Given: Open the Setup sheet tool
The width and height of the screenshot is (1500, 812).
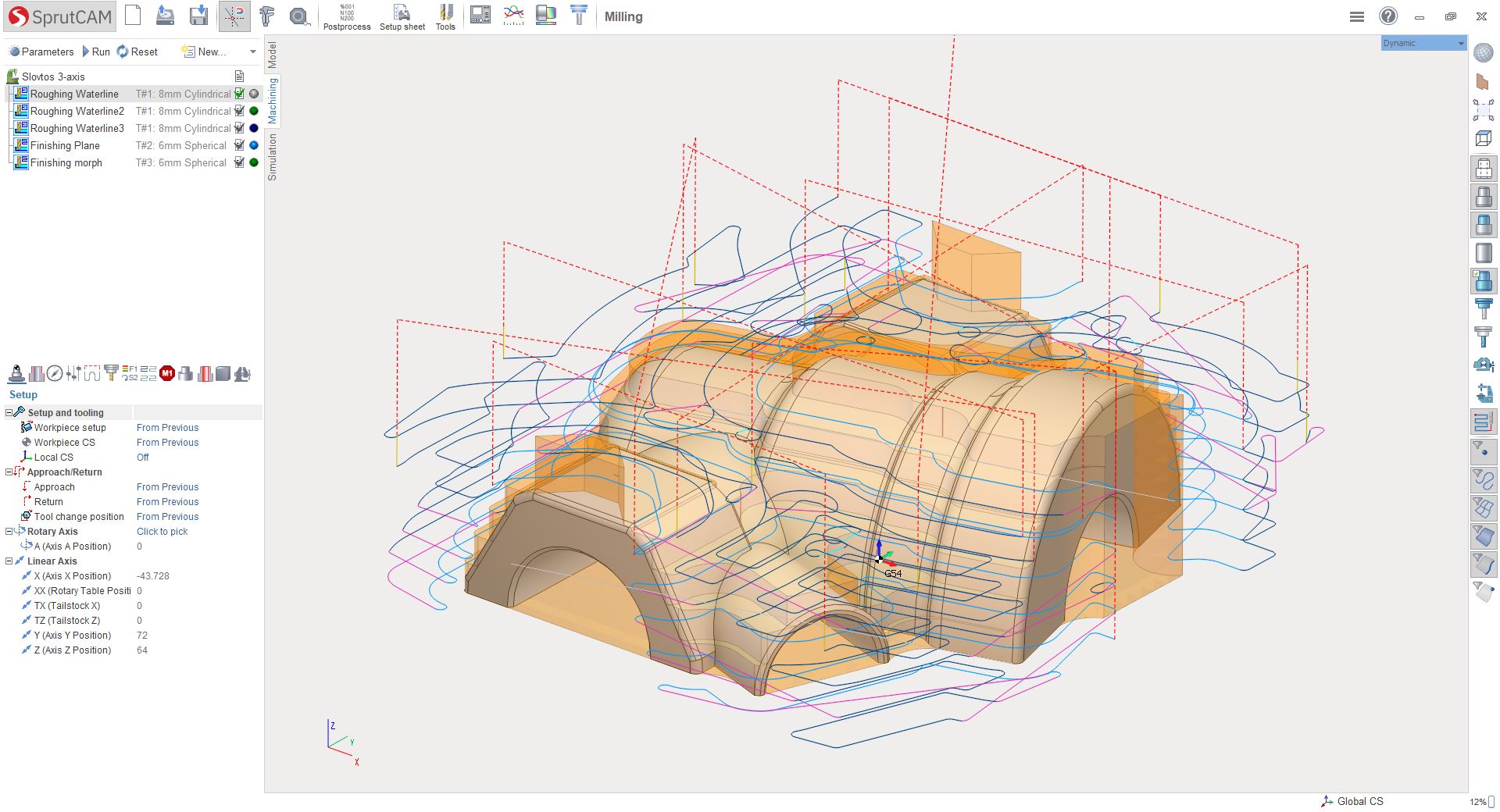Looking at the screenshot, I should coord(402,16).
